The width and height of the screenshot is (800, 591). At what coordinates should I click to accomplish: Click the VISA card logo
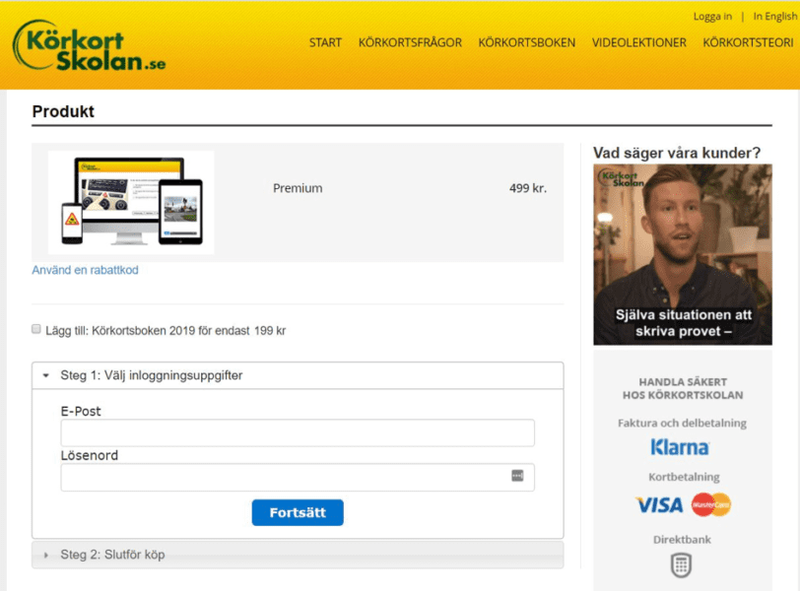(x=659, y=505)
